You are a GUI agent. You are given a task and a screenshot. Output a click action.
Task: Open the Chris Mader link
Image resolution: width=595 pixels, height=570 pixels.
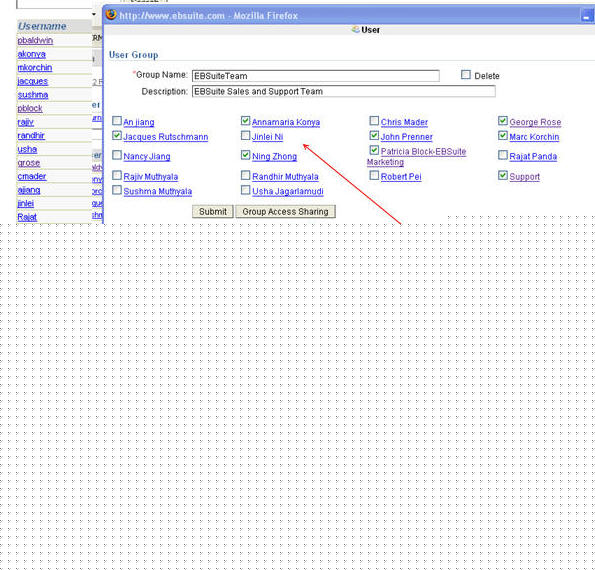[x=404, y=122]
